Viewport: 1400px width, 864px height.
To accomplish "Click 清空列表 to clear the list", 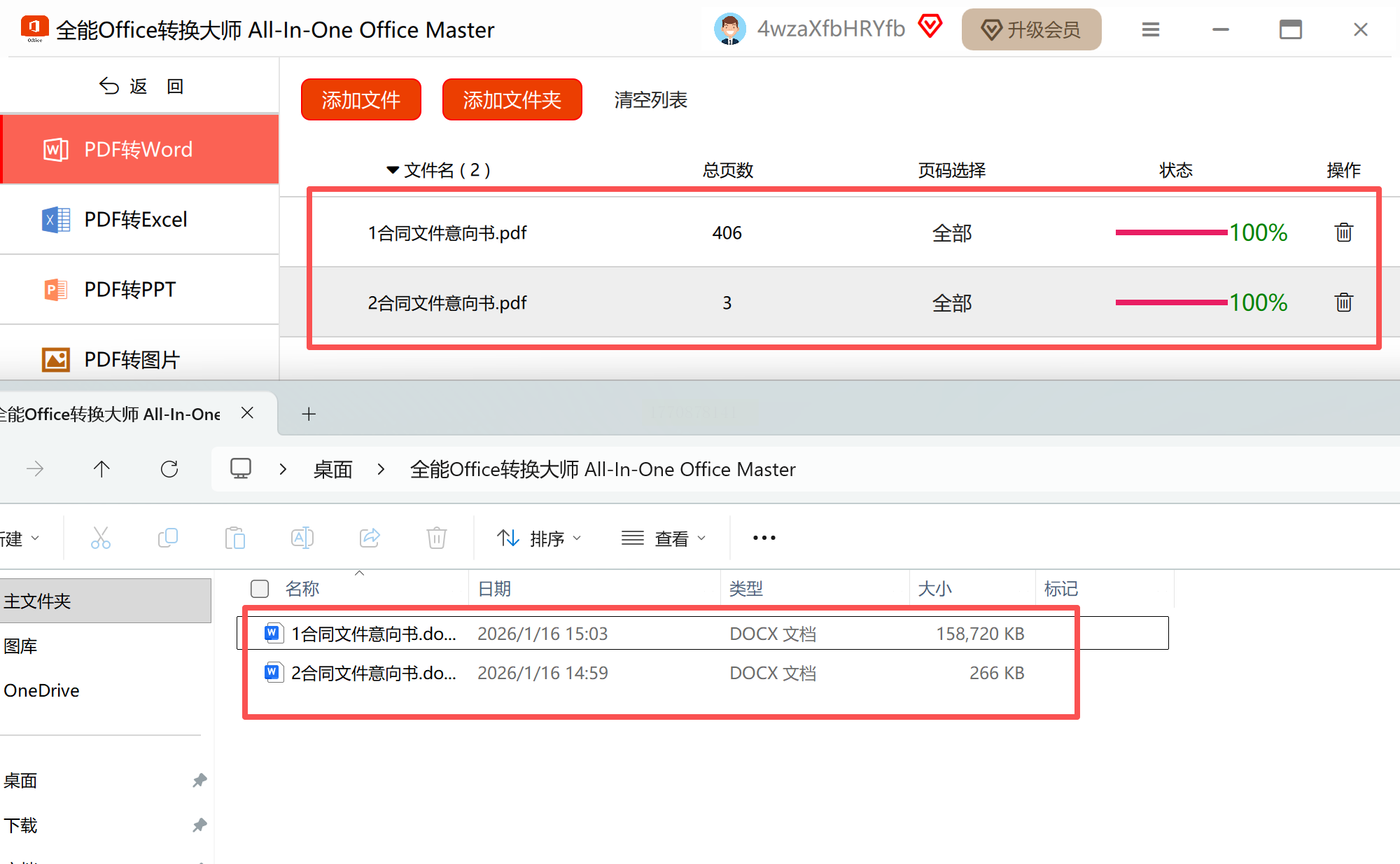I will click(650, 100).
